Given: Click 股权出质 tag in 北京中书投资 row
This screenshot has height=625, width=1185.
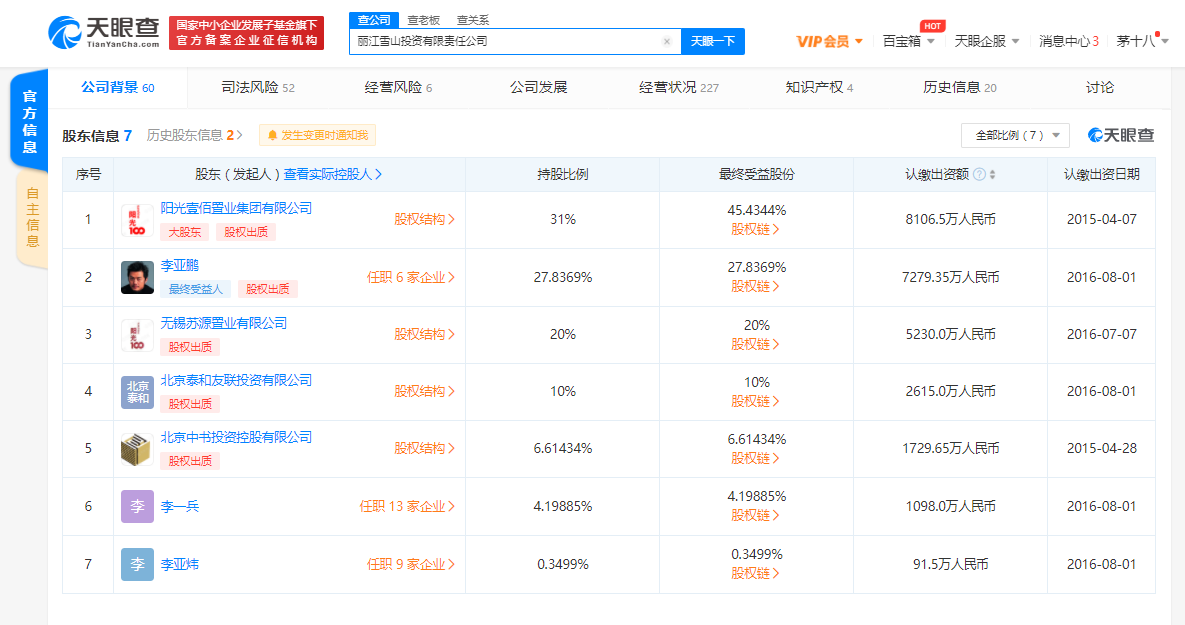Looking at the screenshot, I should (190, 461).
